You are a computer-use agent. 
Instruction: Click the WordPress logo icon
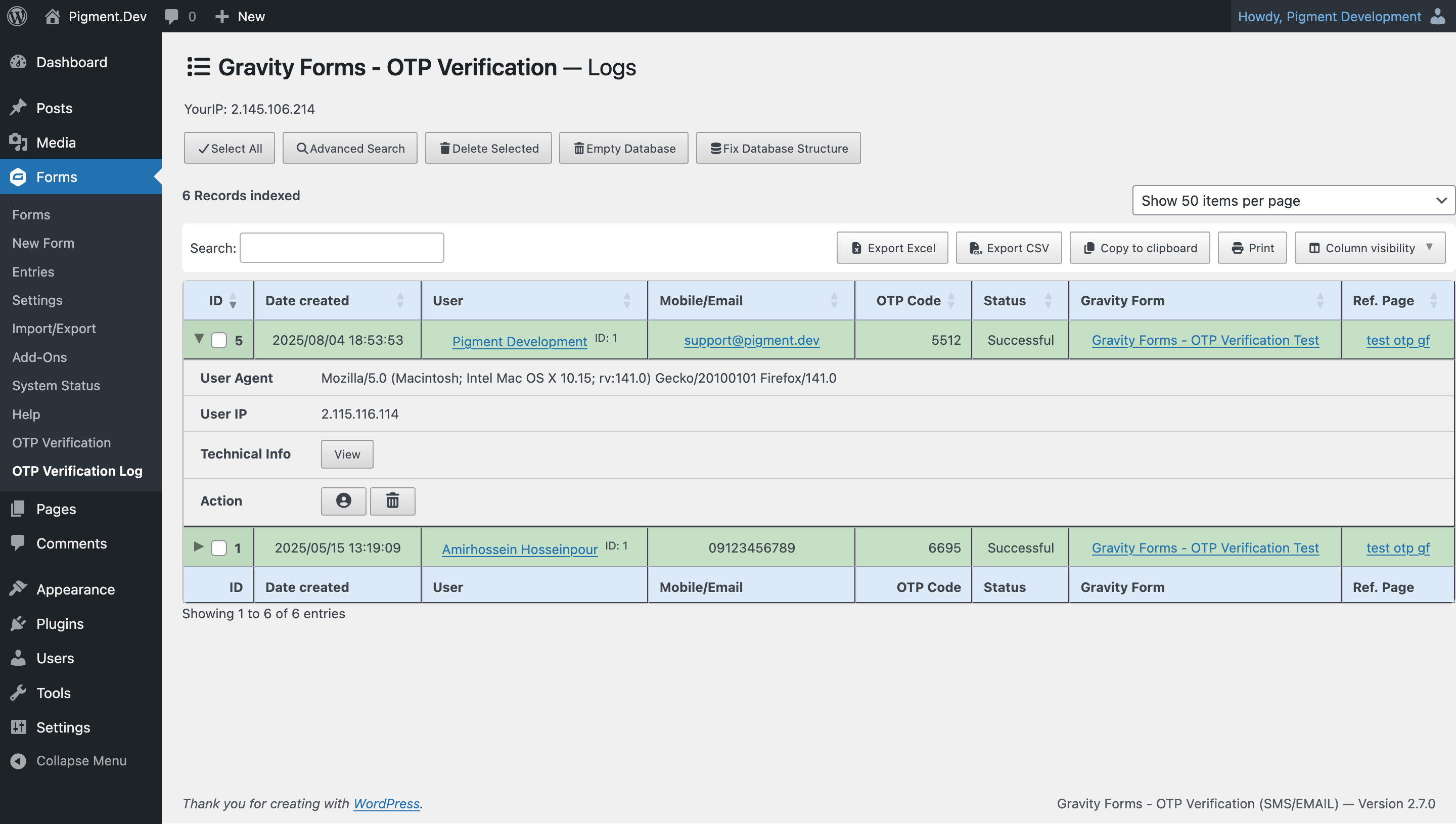click(x=17, y=16)
